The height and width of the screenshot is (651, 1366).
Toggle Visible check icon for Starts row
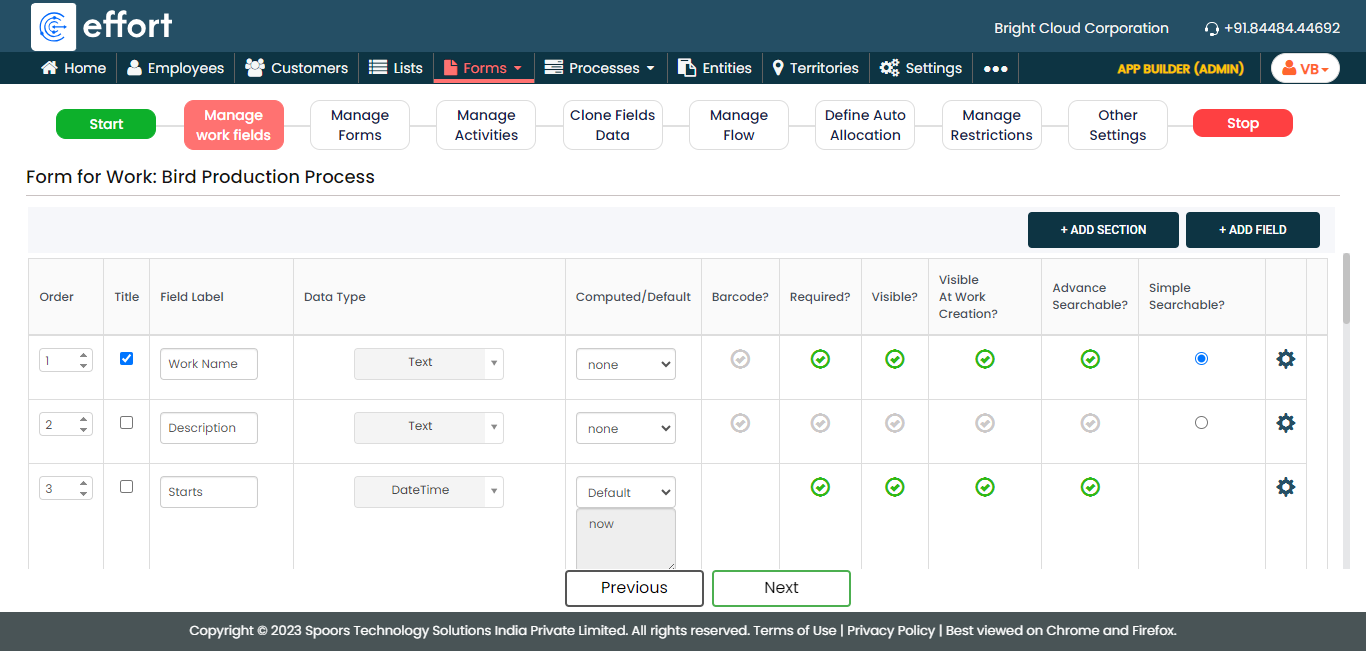click(895, 487)
